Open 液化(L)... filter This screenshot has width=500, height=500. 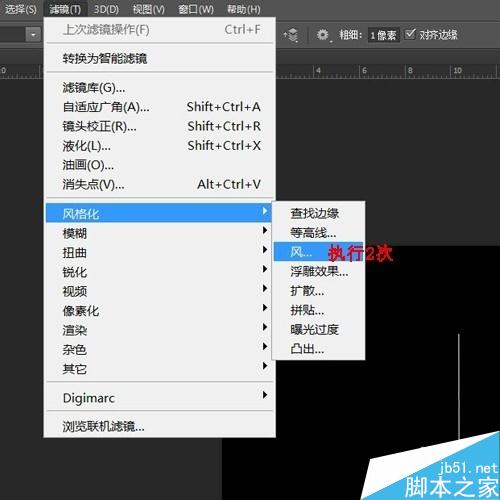[160, 146]
